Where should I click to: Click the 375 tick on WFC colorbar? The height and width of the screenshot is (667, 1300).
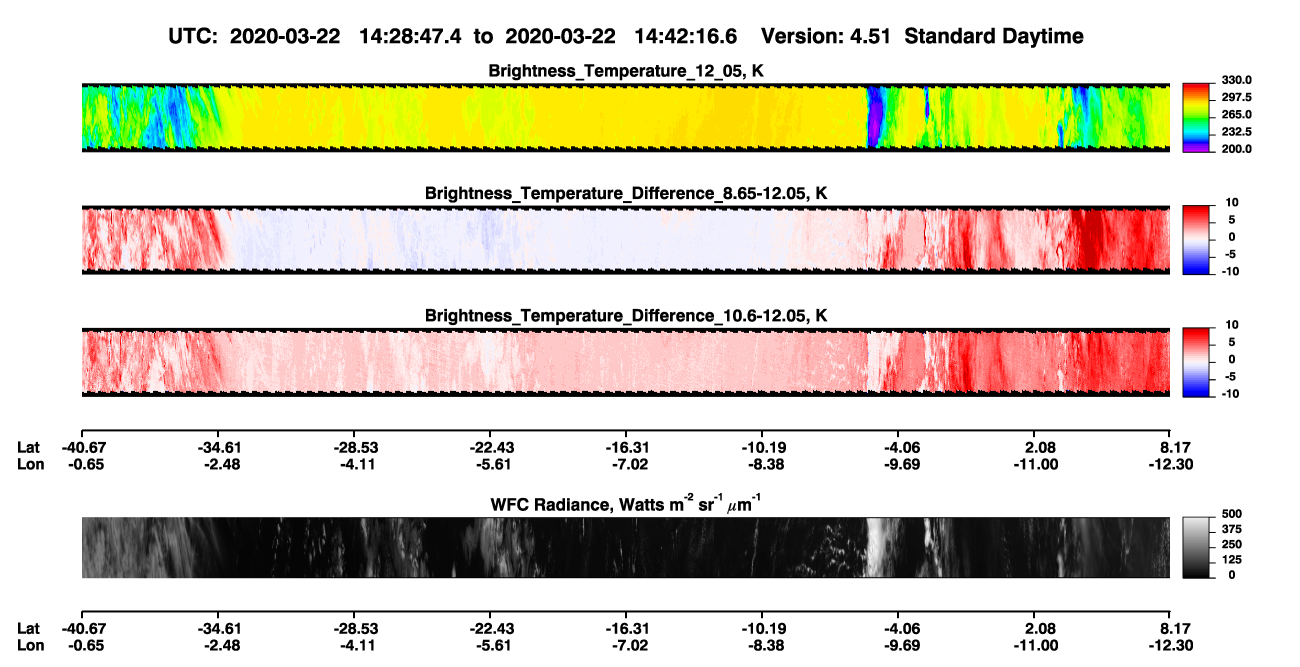pos(1232,530)
